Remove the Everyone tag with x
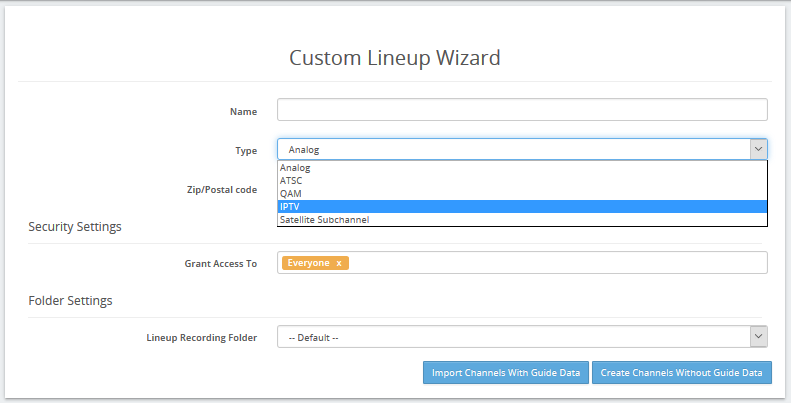 click(339, 263)
